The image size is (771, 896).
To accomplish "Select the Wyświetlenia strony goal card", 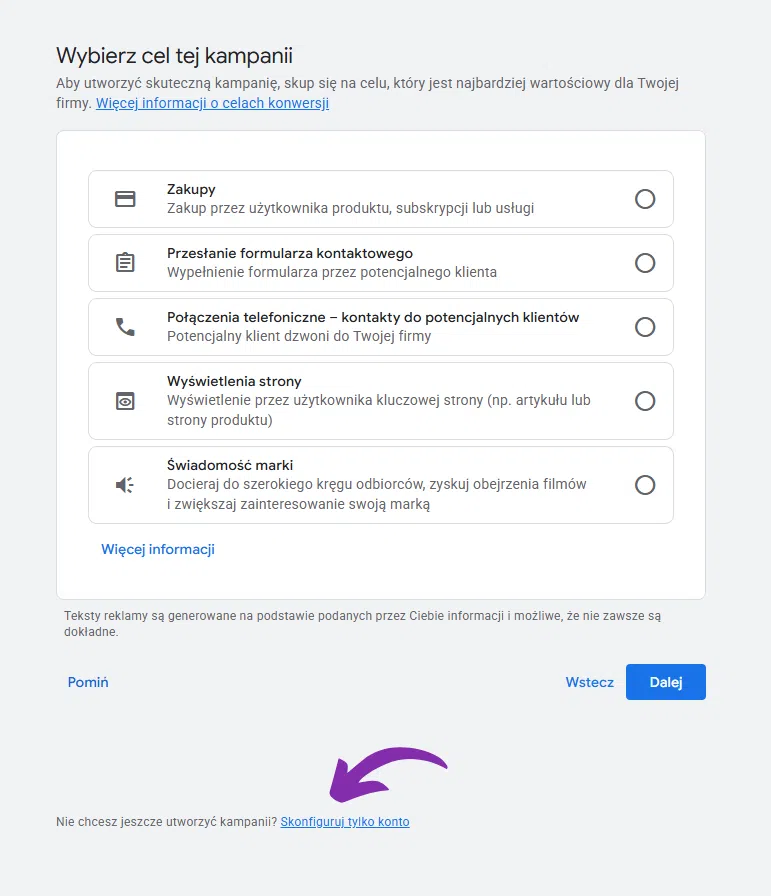I will tap(385, 401).
